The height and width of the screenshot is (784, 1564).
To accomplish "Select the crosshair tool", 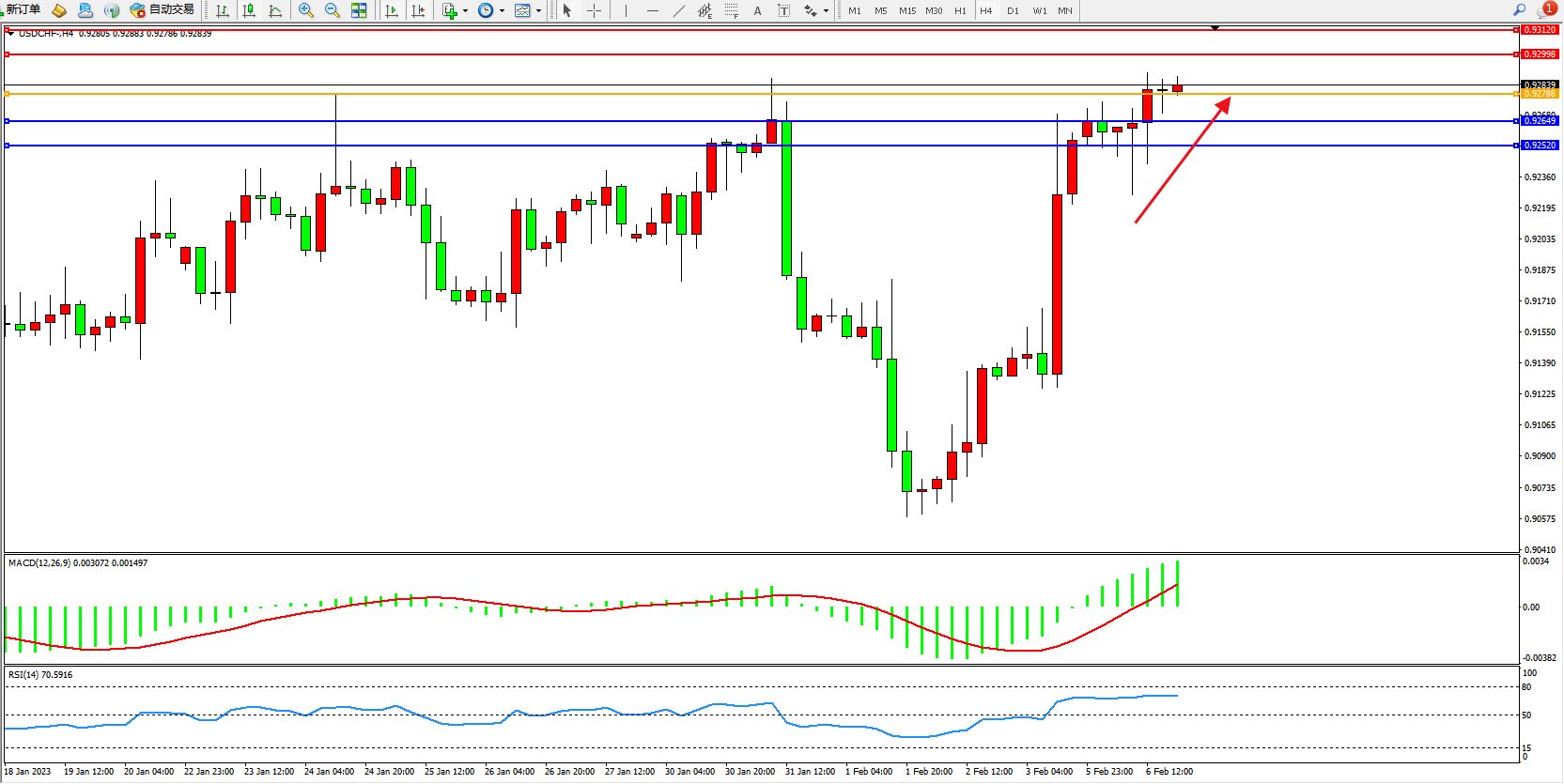I will tap(594, 10).
